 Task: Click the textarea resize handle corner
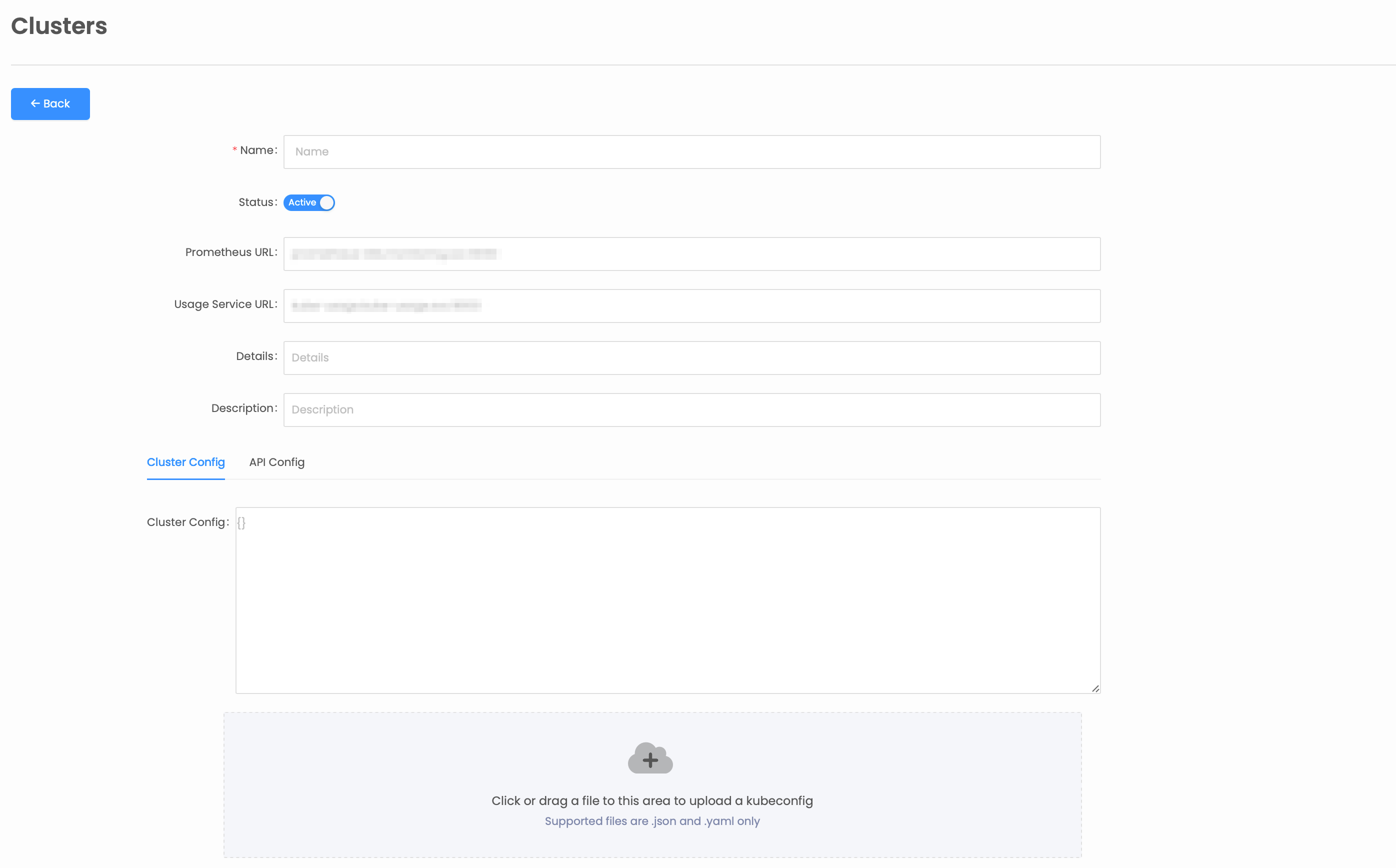[1094, 688]
